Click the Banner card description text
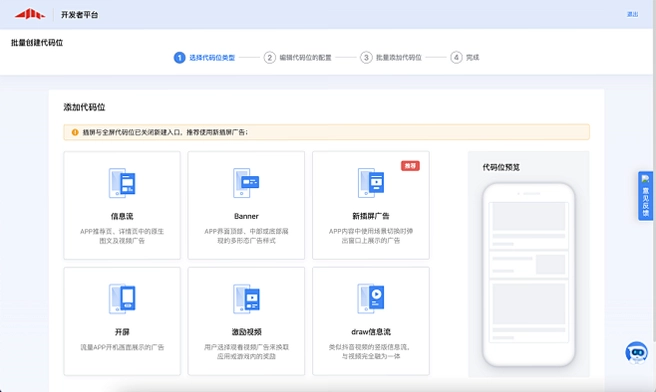Image resolution: width=656 pixels, height=392 pixels. tap(246, 236)
